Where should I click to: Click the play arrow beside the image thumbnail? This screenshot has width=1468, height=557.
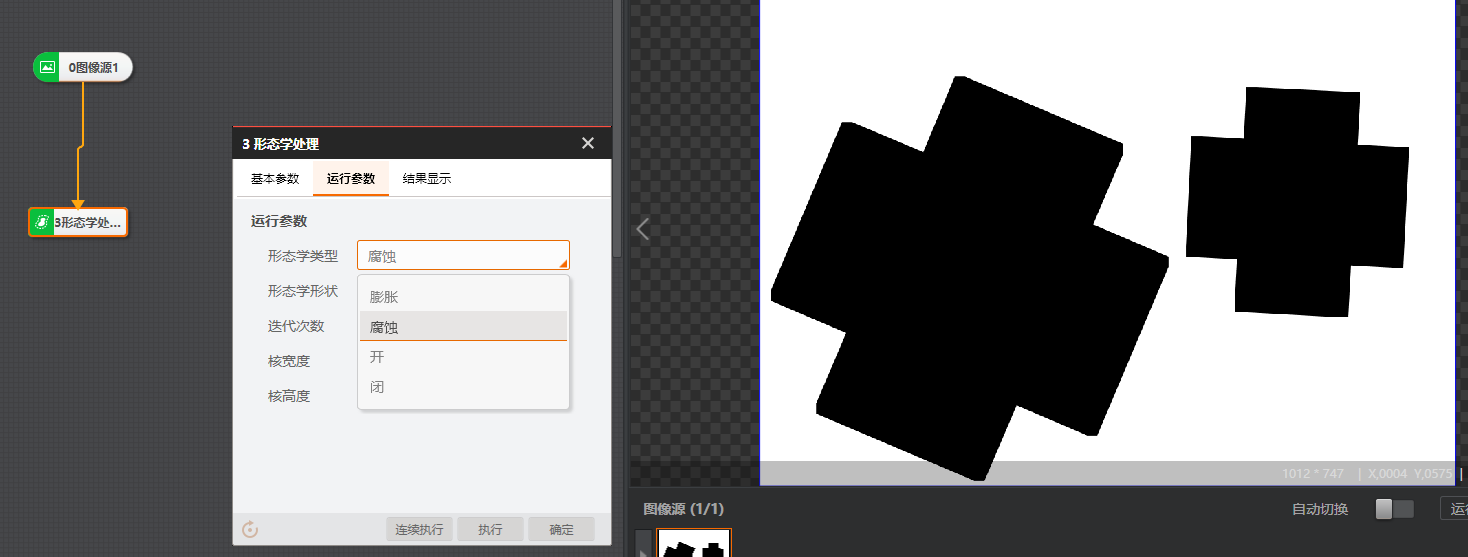643,550
